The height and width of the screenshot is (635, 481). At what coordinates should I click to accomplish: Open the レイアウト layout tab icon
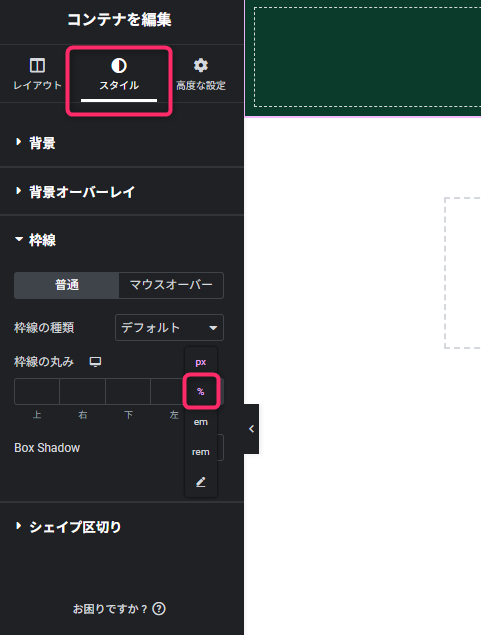coord(37,65)
